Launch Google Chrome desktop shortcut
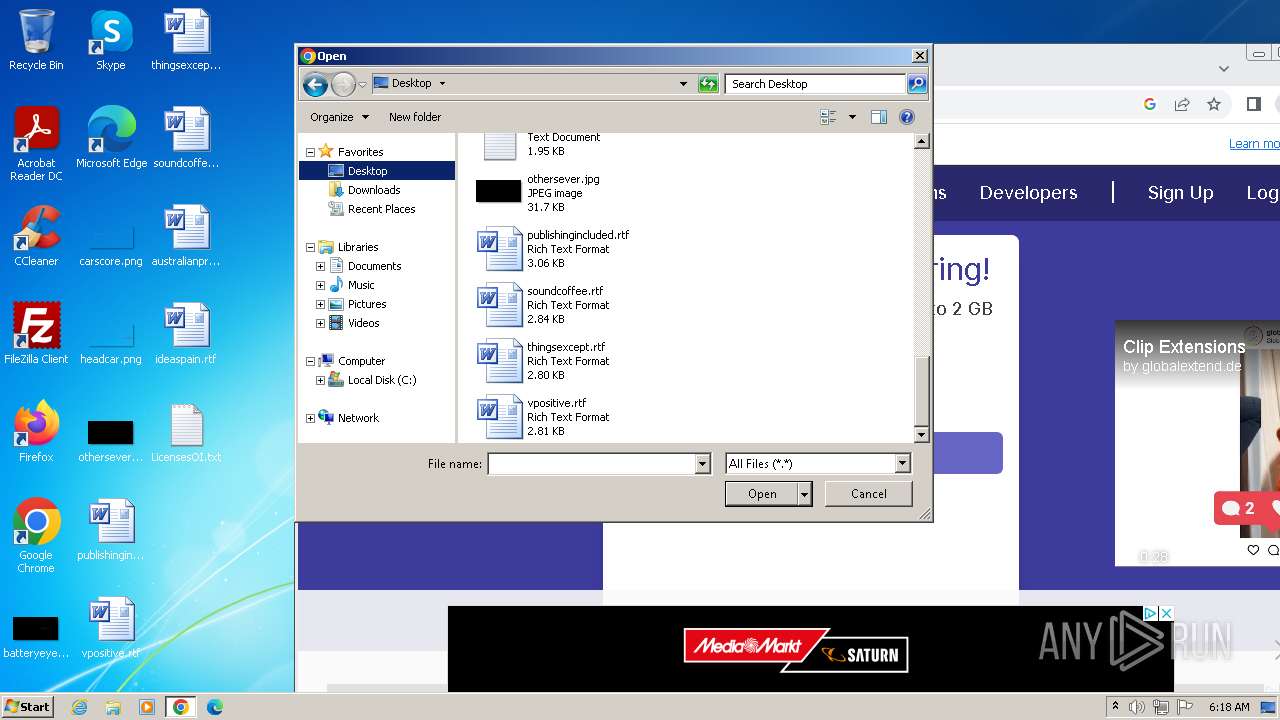The image size is (1280, 720). point(36,536)
